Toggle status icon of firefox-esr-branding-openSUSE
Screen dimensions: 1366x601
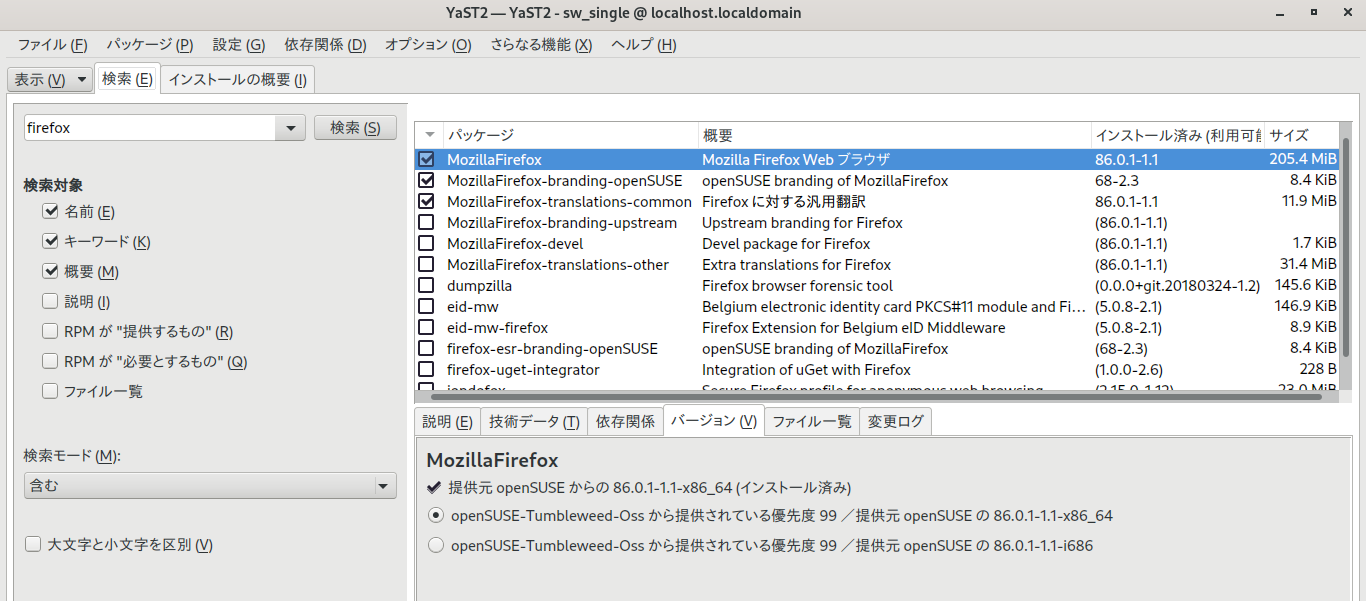coord(427,349)
